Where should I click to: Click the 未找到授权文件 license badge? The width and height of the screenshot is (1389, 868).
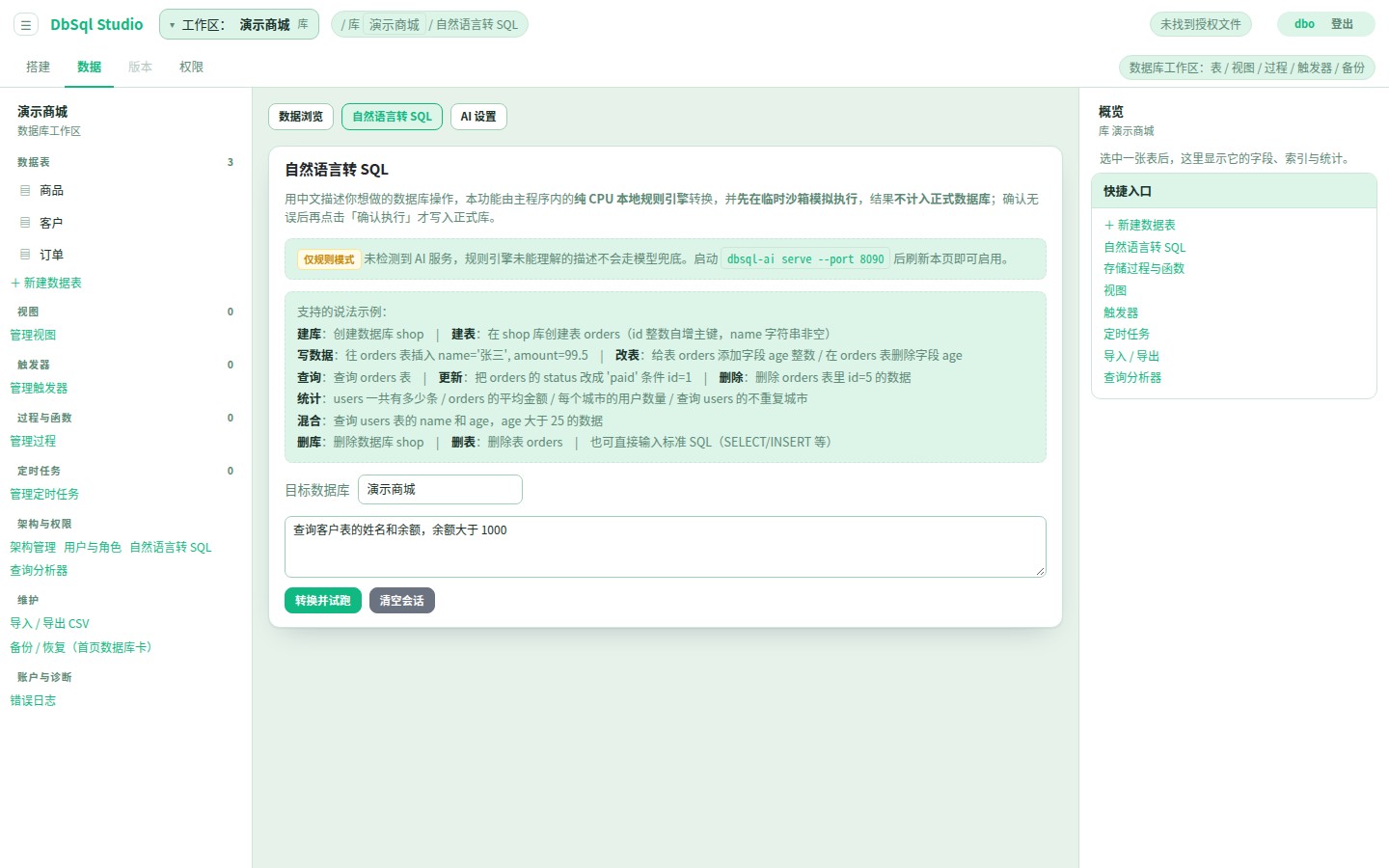coord(1201,24)
